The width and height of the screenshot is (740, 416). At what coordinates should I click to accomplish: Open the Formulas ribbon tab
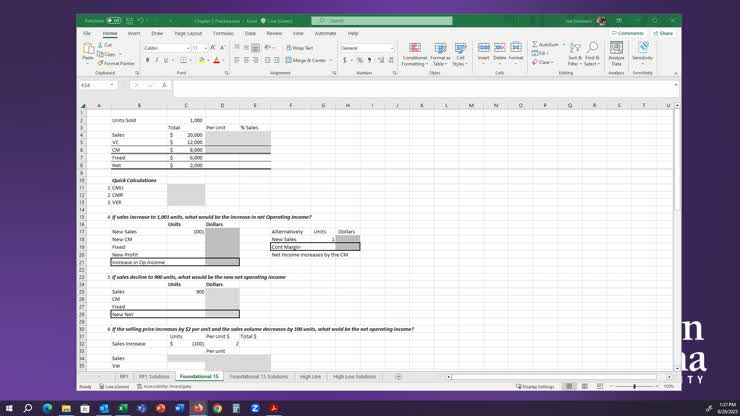[x=223, y=33]
